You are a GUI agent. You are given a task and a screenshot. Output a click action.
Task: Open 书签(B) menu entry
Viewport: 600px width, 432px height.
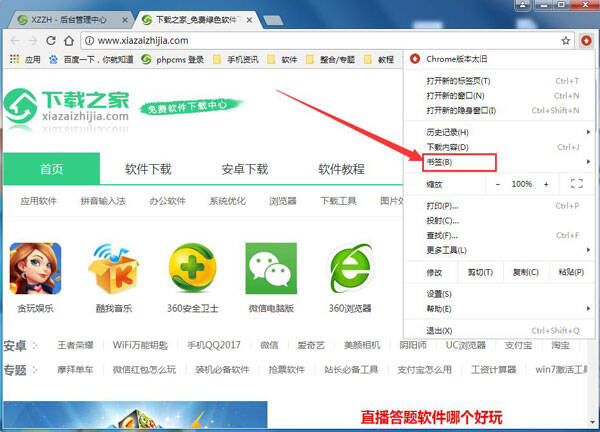499,162
